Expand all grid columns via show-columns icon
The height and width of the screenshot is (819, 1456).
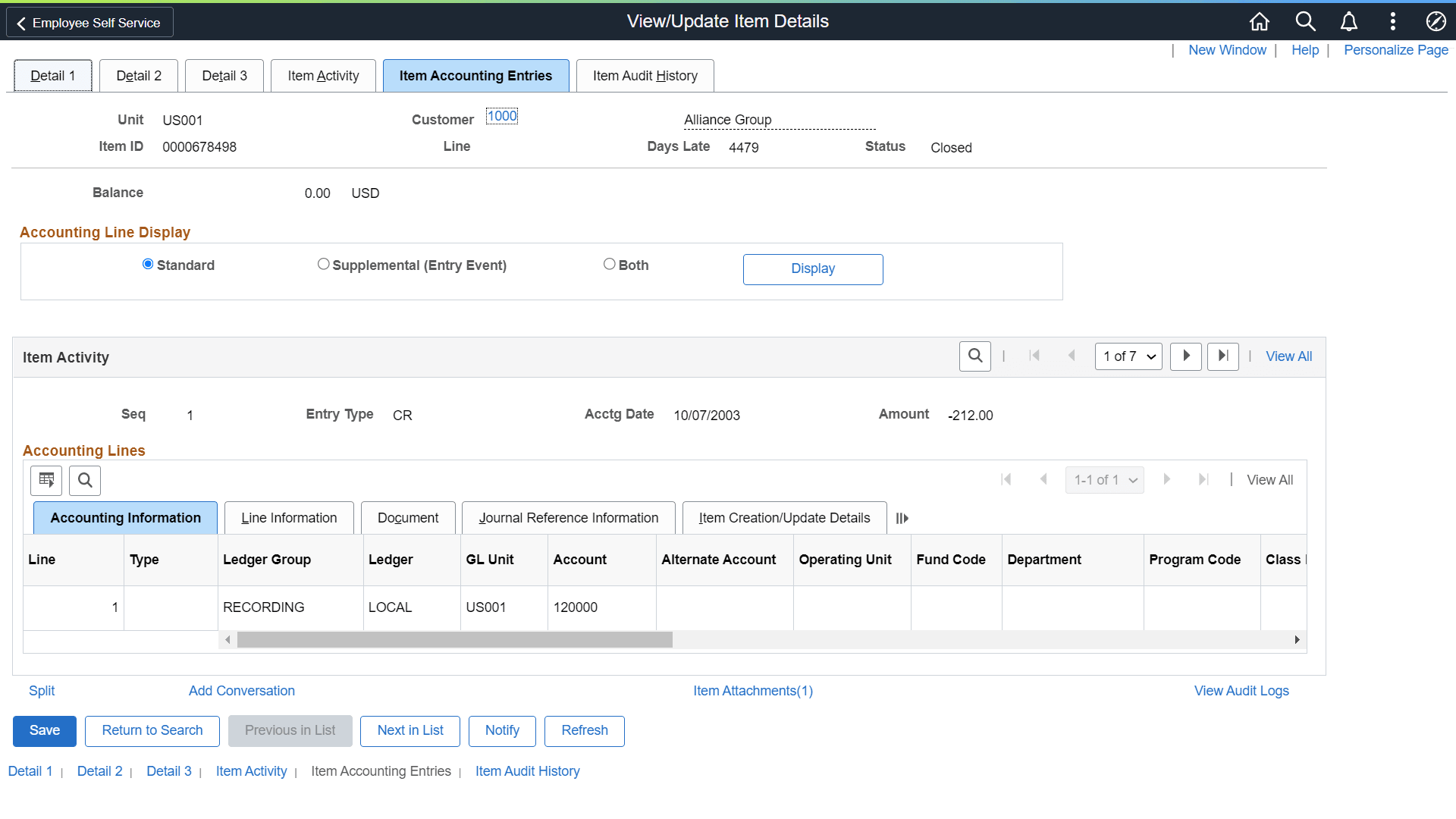(x=902, y=518)
